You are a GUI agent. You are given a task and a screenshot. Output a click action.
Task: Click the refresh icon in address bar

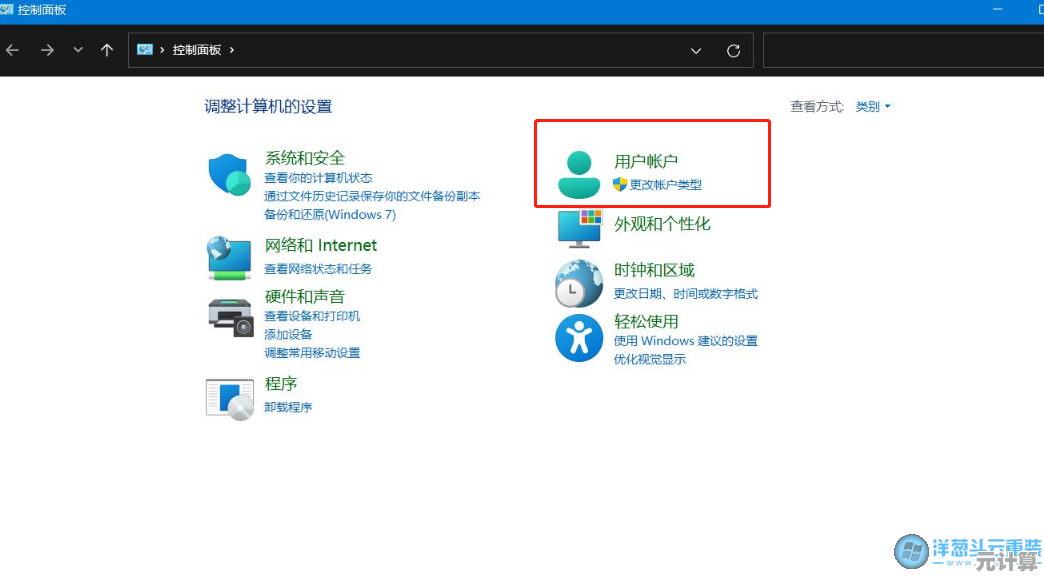[x=733, y=50]
